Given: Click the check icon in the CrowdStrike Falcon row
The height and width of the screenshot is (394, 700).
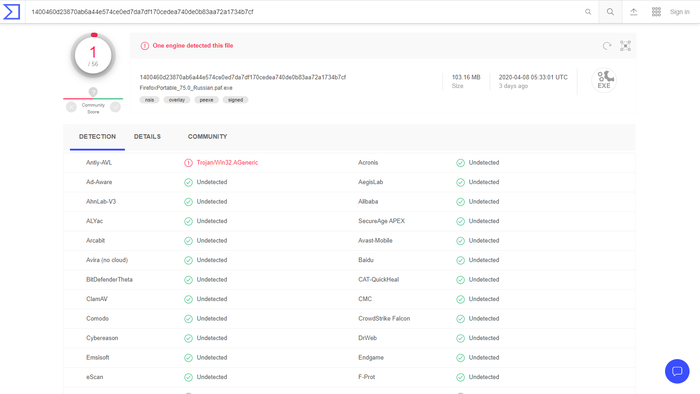Looking at the screenshot, I should [x=460, y=319].
